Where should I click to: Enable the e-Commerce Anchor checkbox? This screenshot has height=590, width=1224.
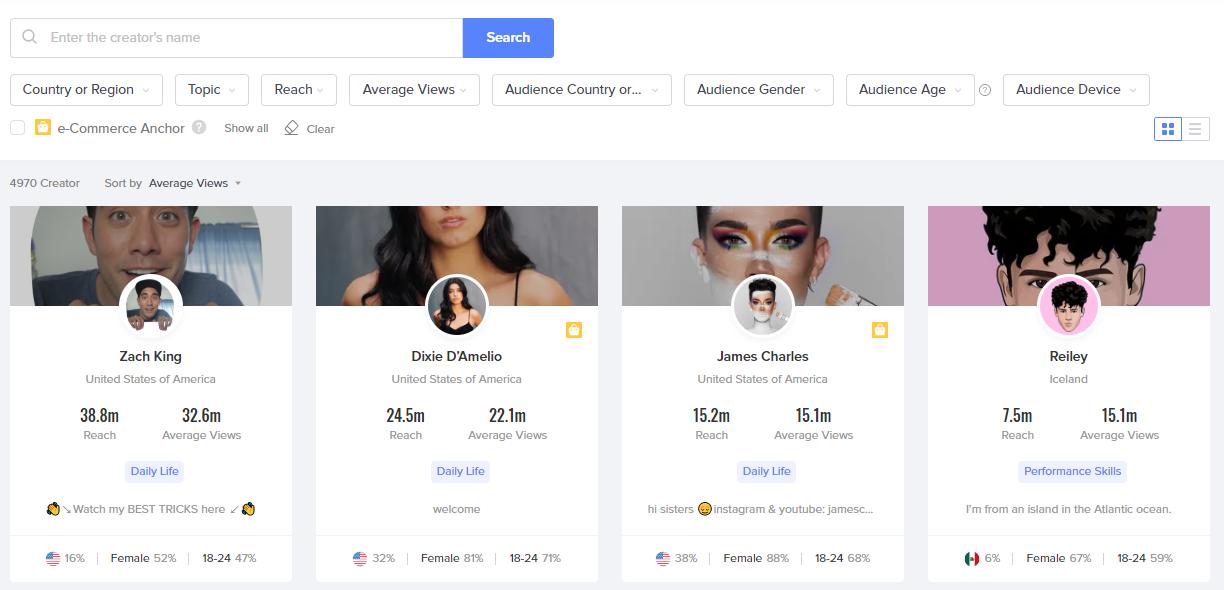[18, 128]
